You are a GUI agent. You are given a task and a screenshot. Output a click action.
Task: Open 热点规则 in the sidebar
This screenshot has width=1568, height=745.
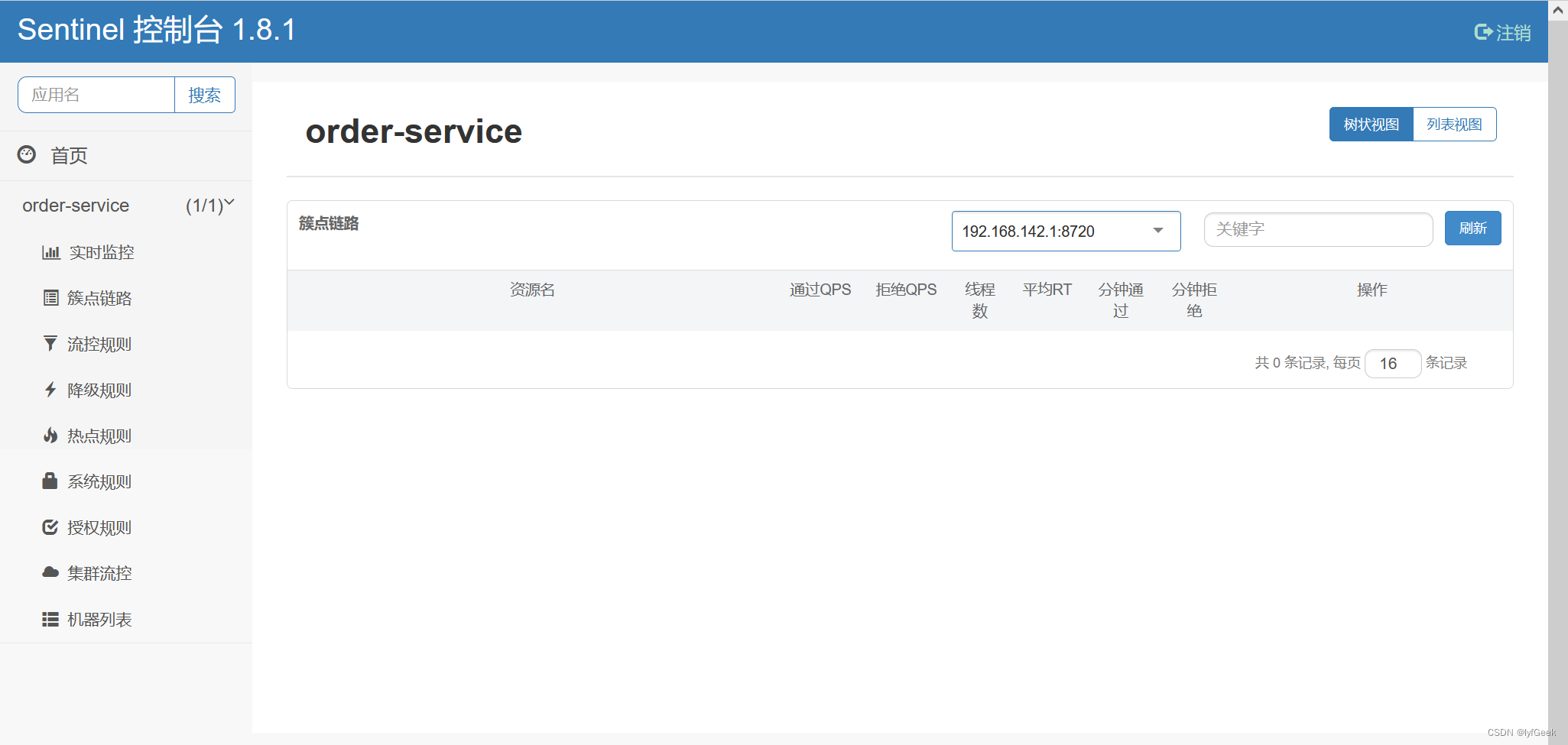99,436
